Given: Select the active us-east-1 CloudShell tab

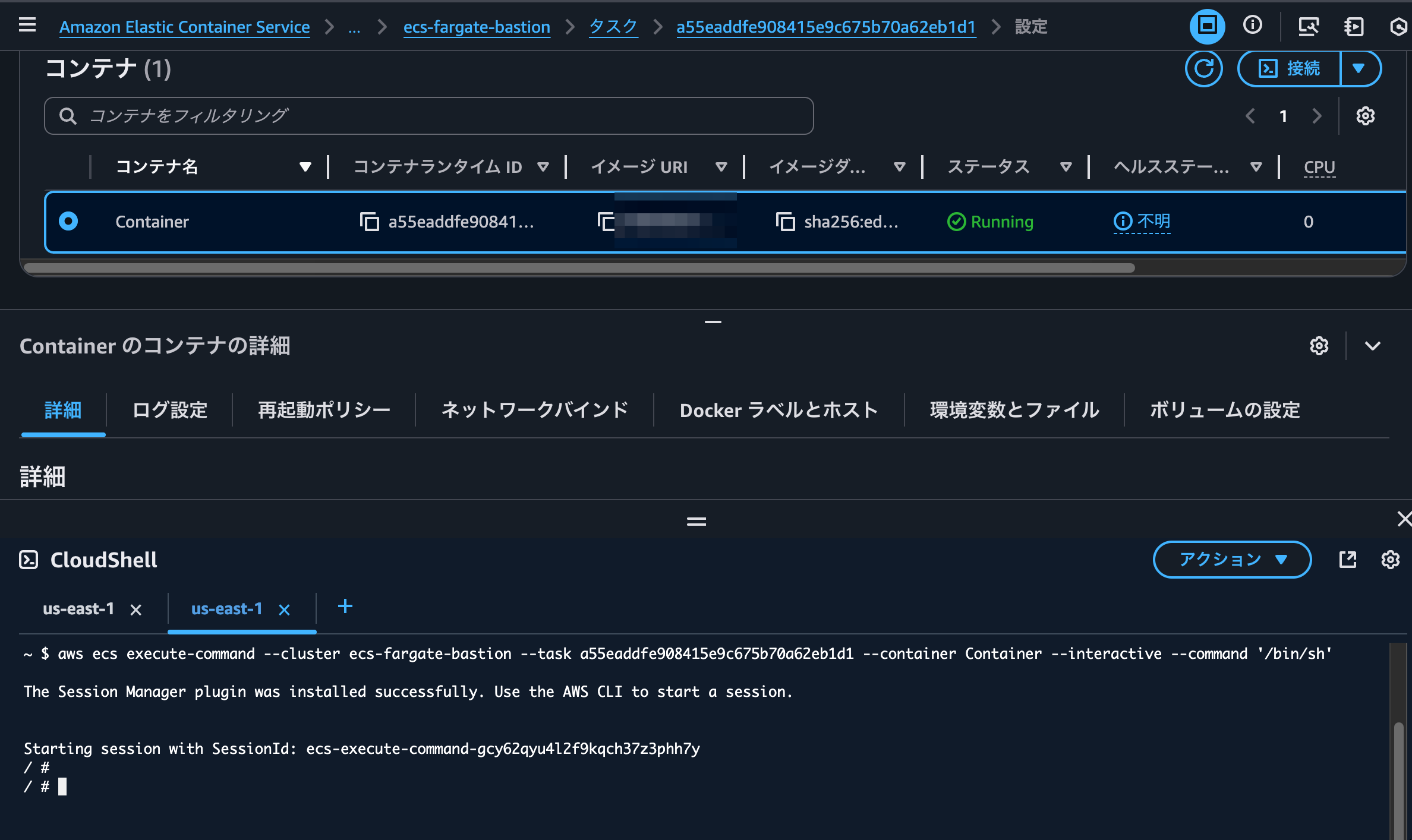Looking at the screenshot, I should pyautogui.click(x=226, y=609).
